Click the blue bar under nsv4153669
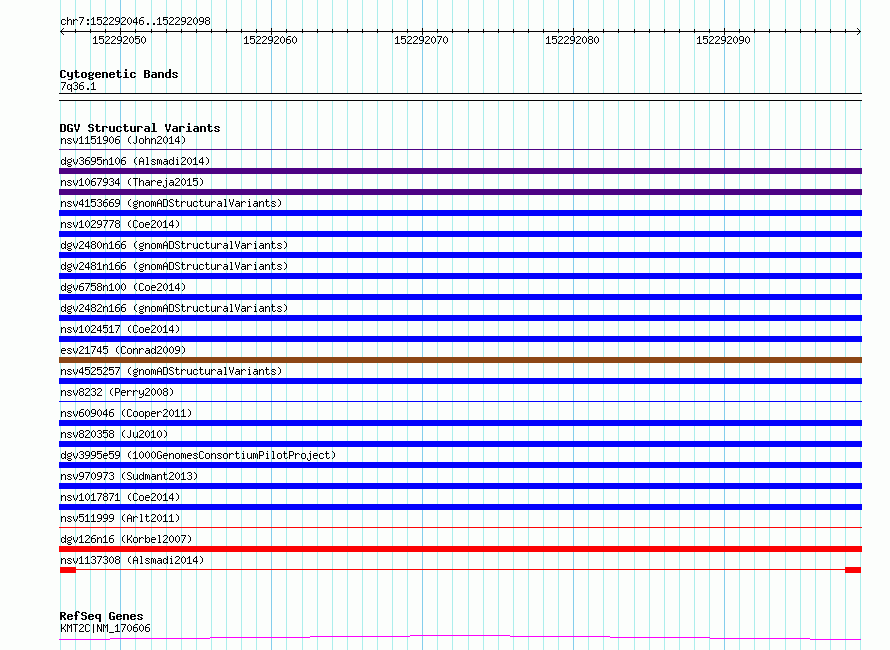Screen dimensions: 890x650 pos(460,213)
